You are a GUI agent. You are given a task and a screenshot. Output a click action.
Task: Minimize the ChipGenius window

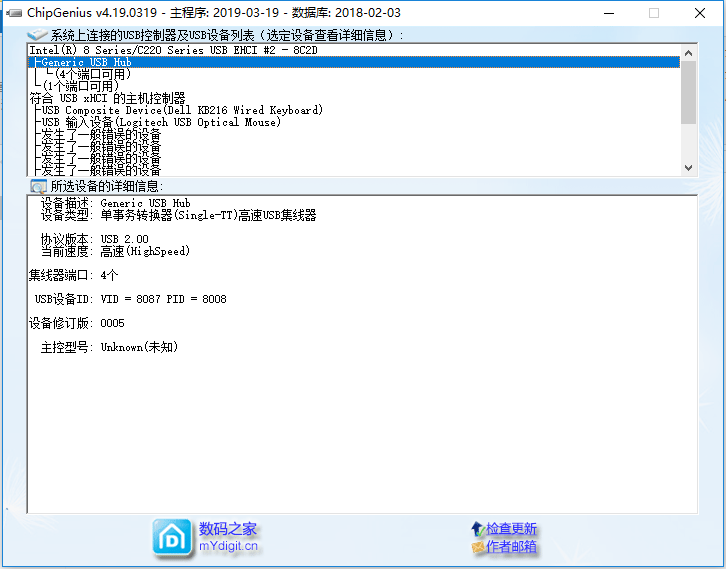(609, 13)
